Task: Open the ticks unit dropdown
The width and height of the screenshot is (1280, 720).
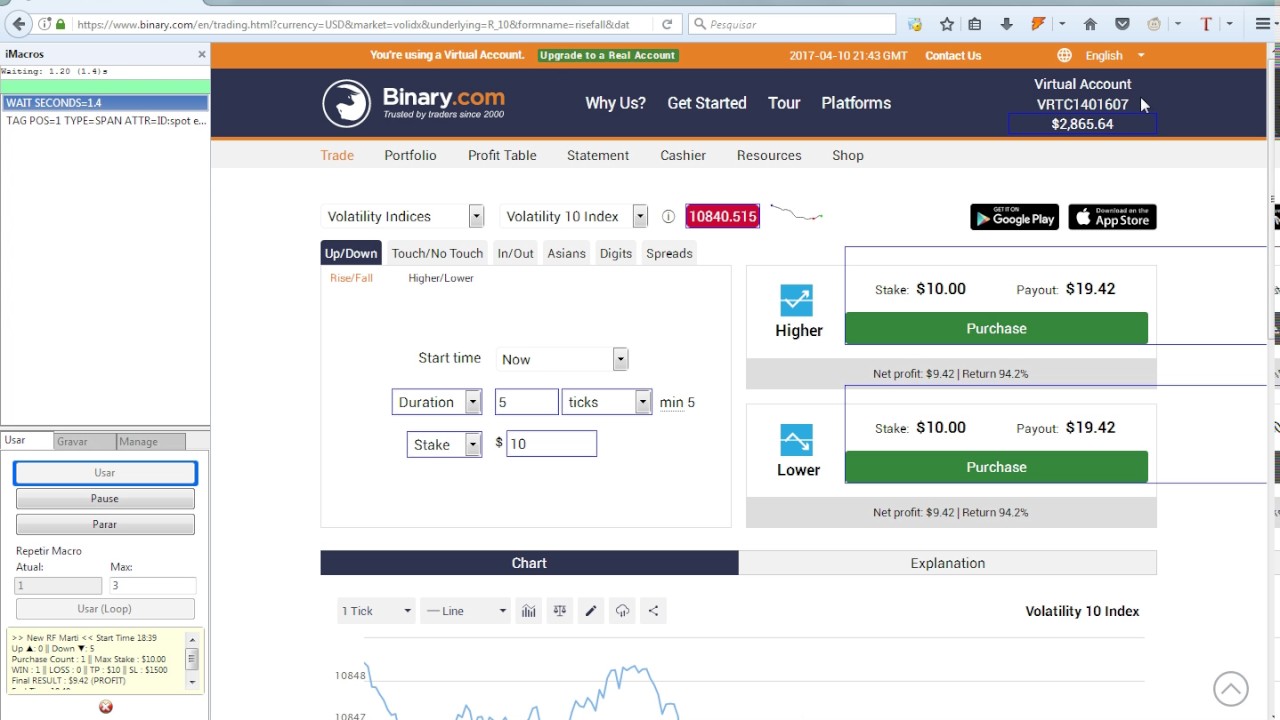Action: click(607, 402)
